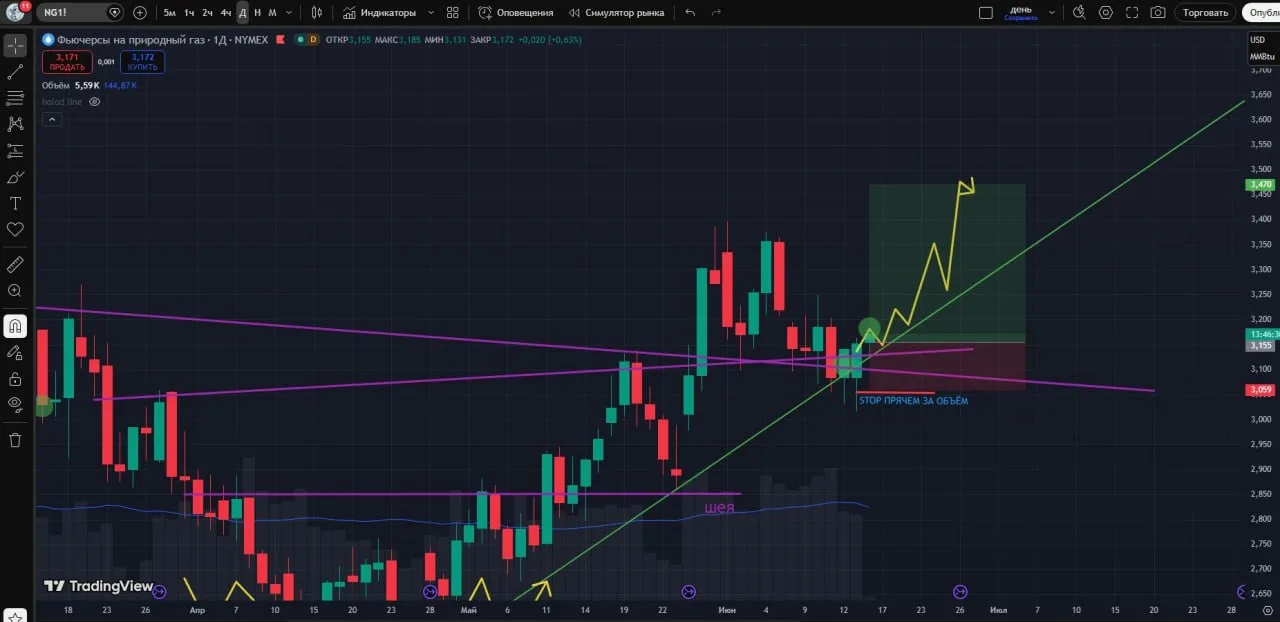Viewport: 1280px width, 622px height.
Task: Open the layout templates grid icon
Action: (453, 13)
